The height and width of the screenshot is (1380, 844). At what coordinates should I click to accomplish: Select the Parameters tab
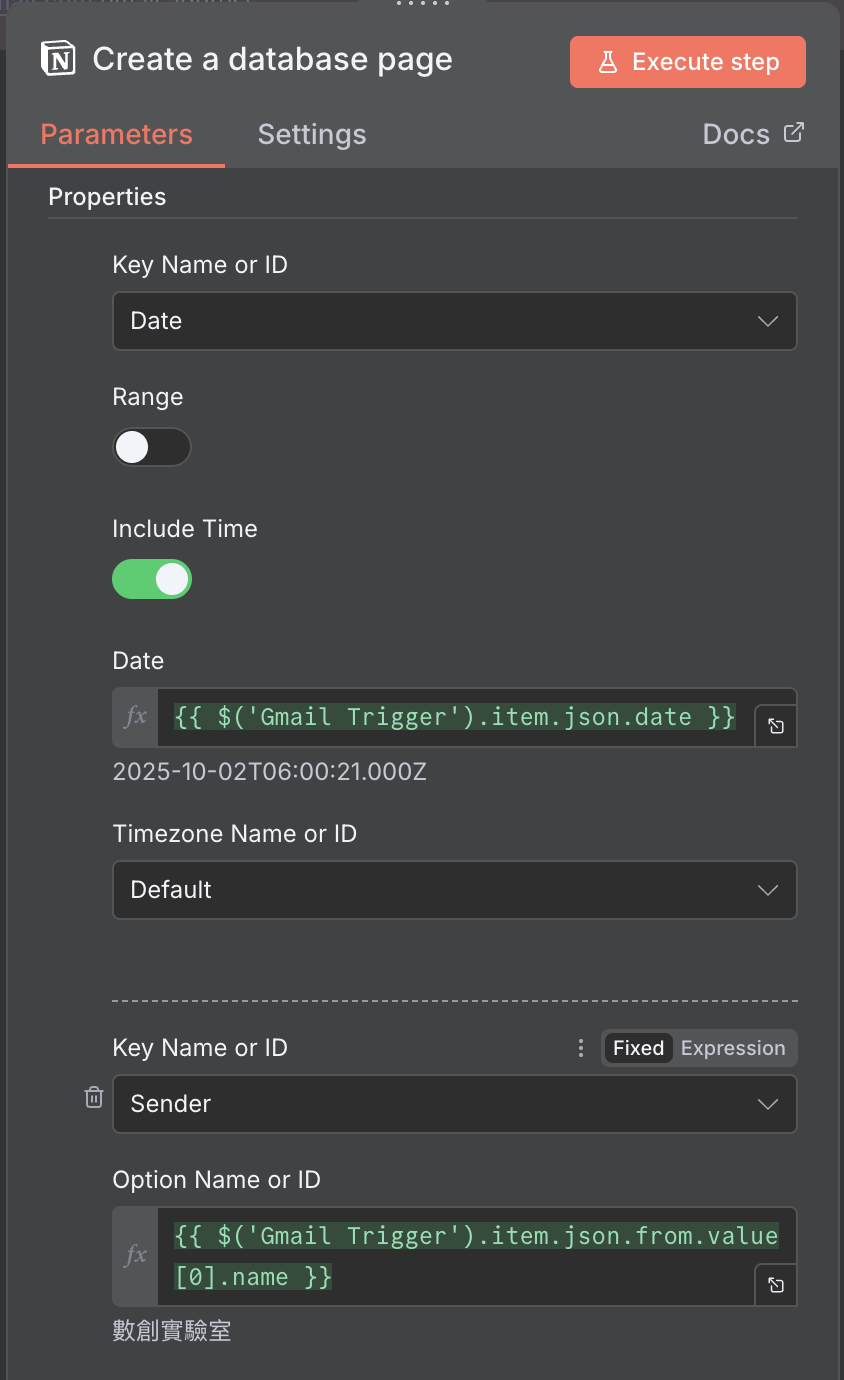coord(116,135)
